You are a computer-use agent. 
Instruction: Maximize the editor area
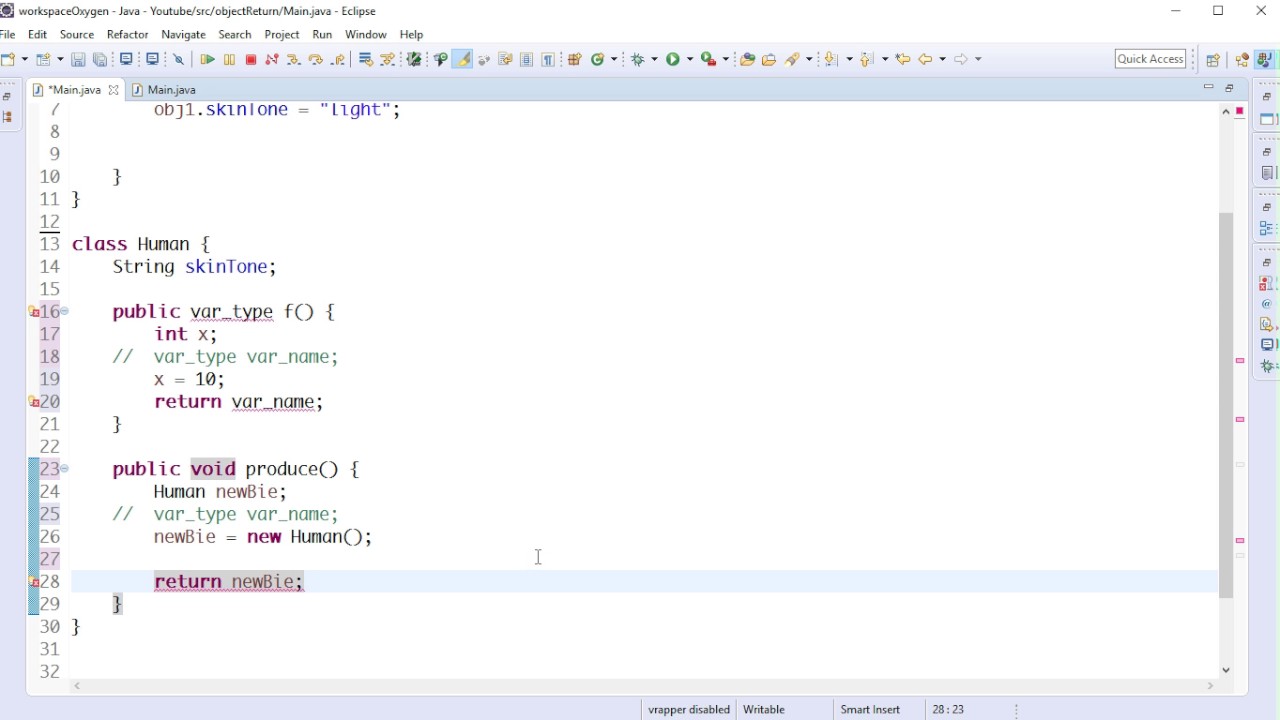pos(1229,88)
